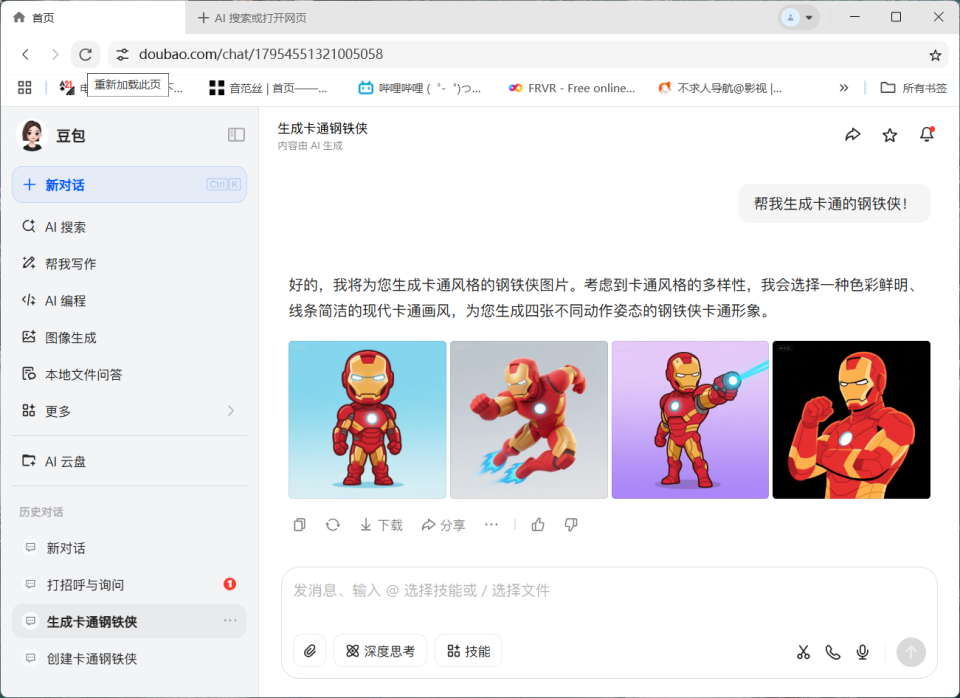The image size is (960, 698).
Task: Open AI 云盘 in sidebar
Action: click(129, 461)
